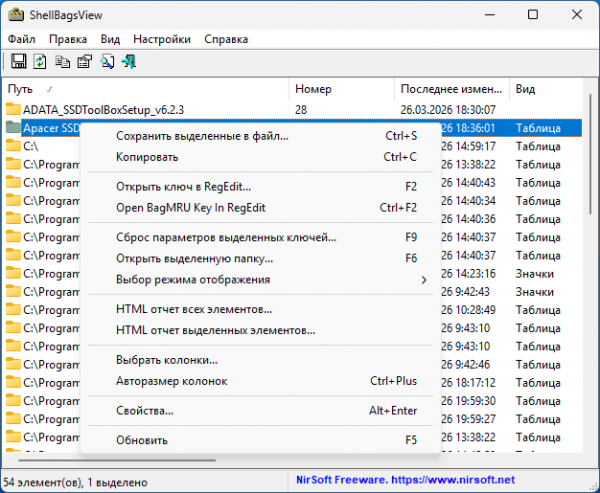The image size is (600, 493).
Task: Click the ShellBagsView app icon in title bar
Action: click(x=16, y=15)
